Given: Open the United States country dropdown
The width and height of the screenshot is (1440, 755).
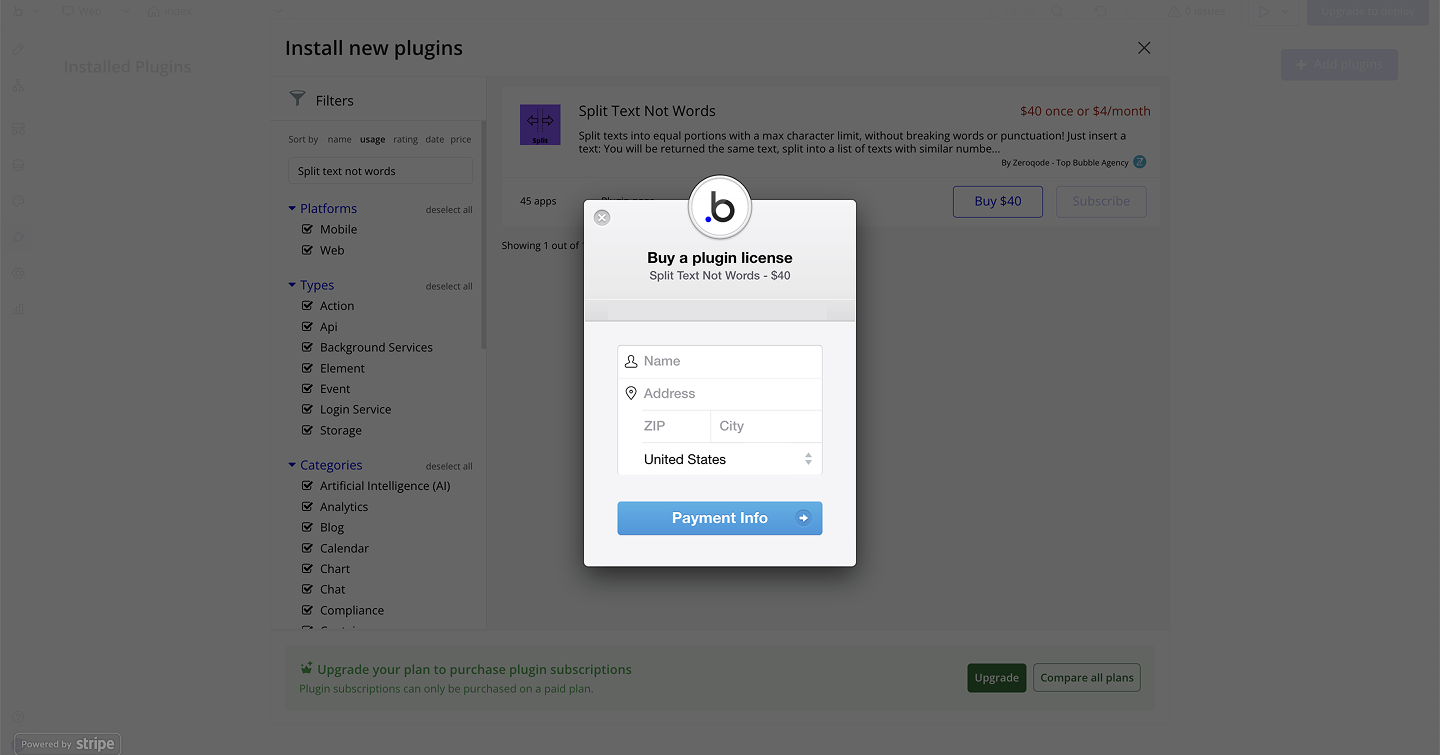Looking at the screenshot, I should (x=720, y=459).
